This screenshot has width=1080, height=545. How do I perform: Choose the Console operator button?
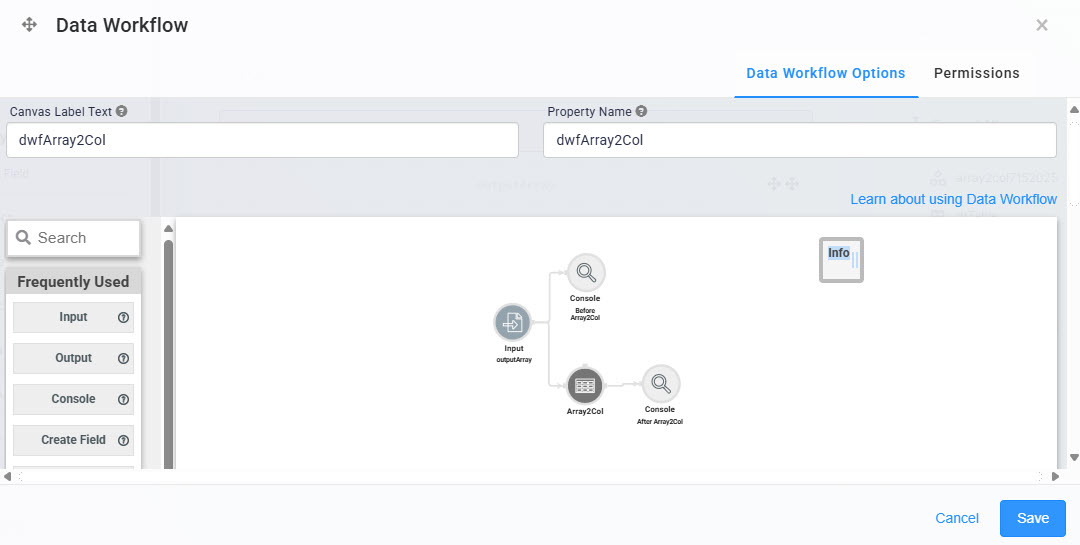pos(73,400)
